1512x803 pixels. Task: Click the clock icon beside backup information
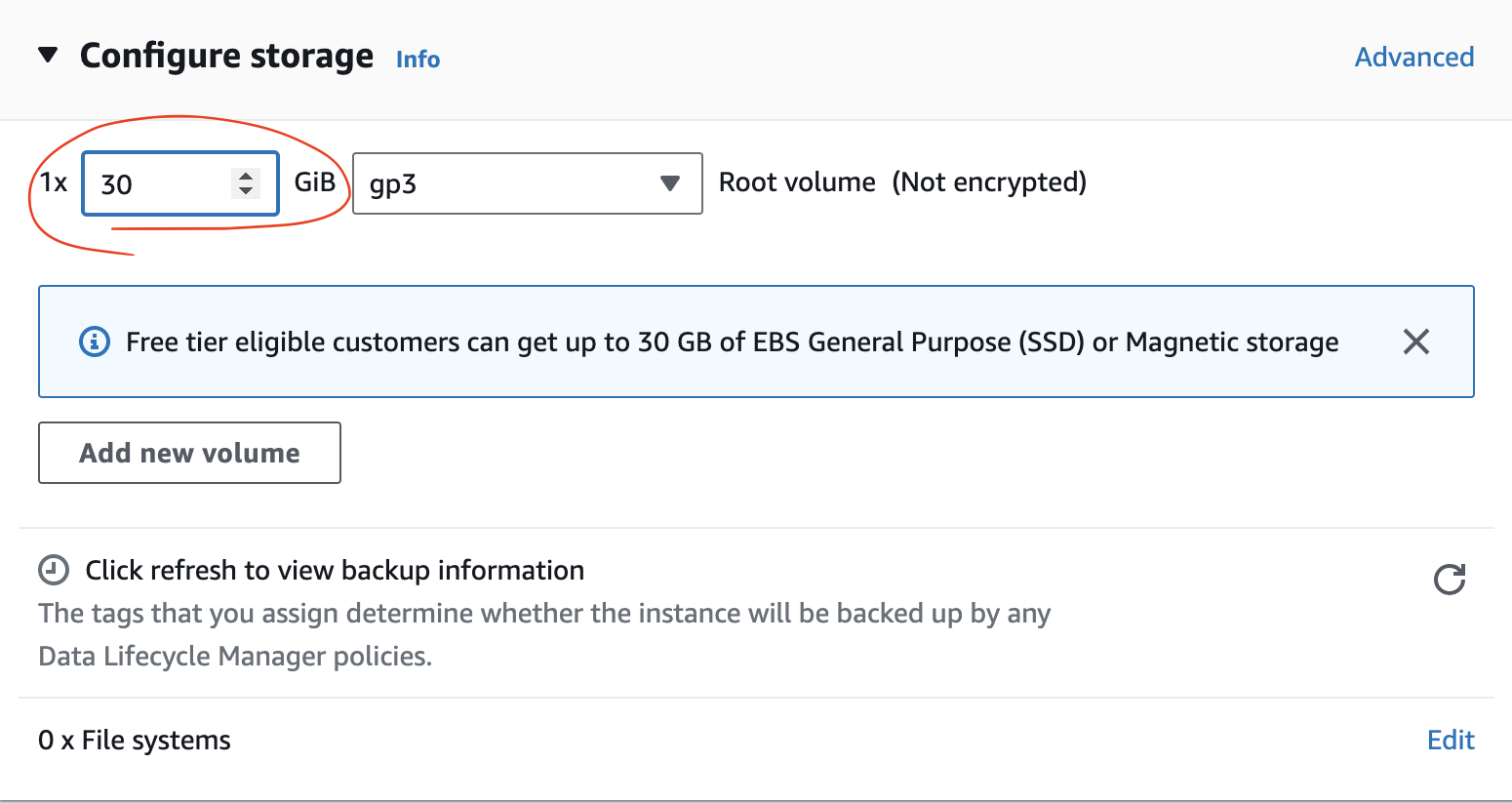54,570
